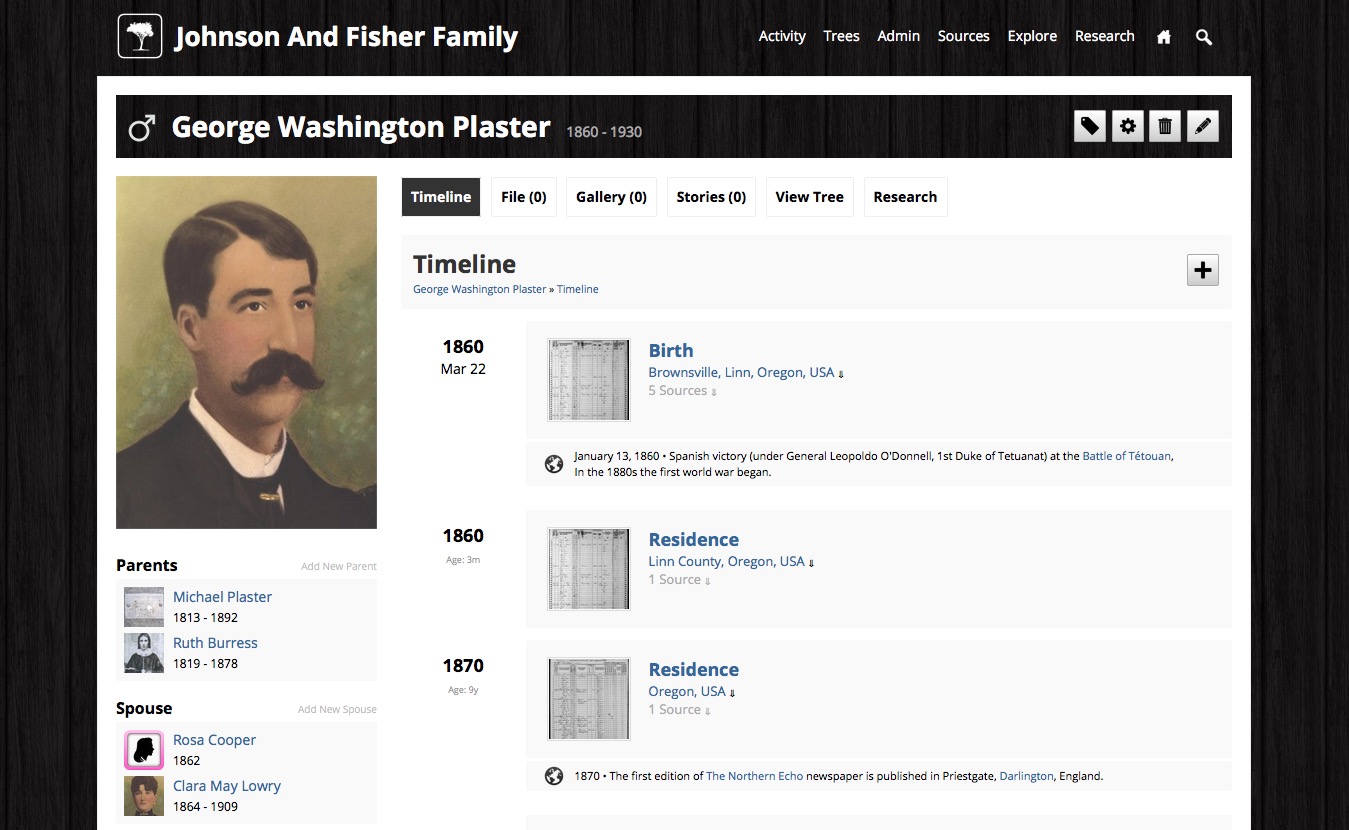Click the Birth census record thumbnail

point(589,380)
